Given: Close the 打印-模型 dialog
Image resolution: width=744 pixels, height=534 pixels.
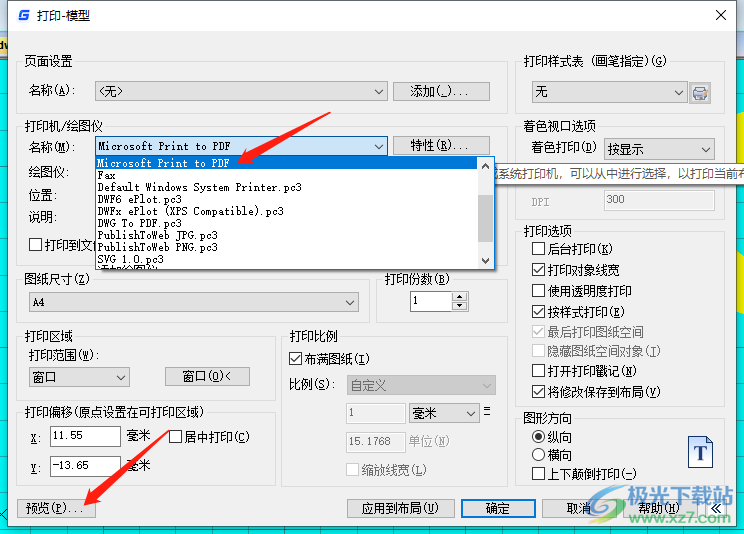Looking at the screenshot, I should point(721,15).
